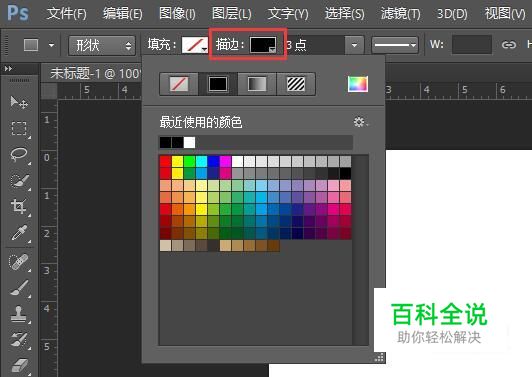The width and height of the screenshot is (532, 377).
Task: Set stroke to pattern
Action: tap(296, 84)
